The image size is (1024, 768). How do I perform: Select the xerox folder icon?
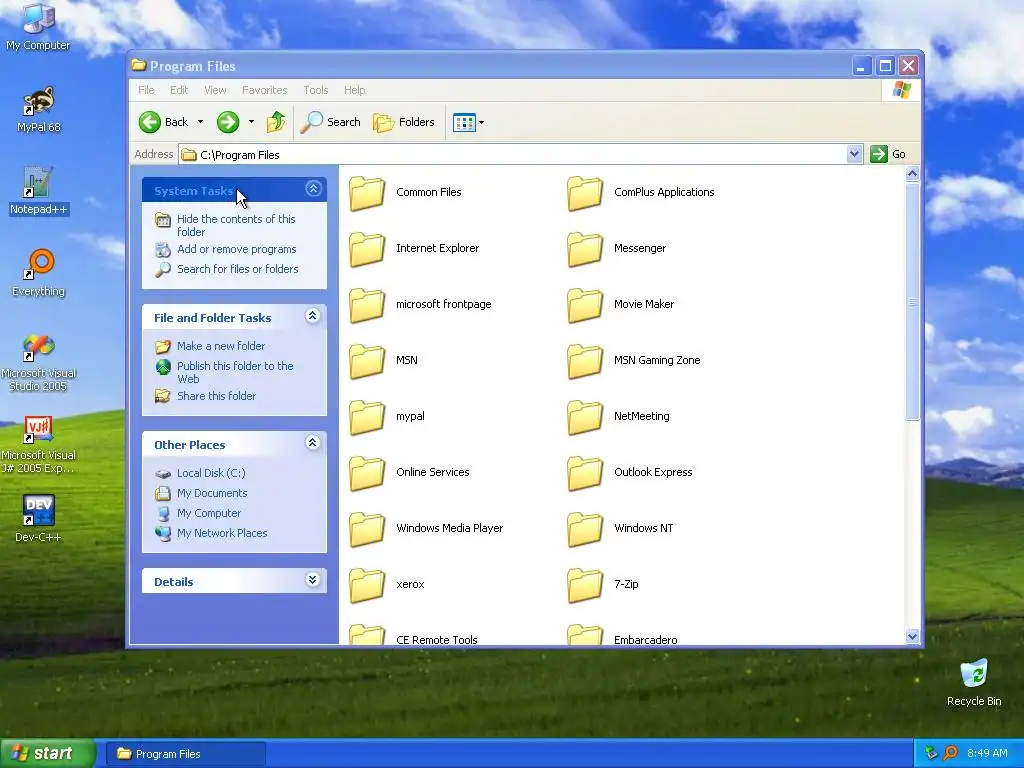367,585
